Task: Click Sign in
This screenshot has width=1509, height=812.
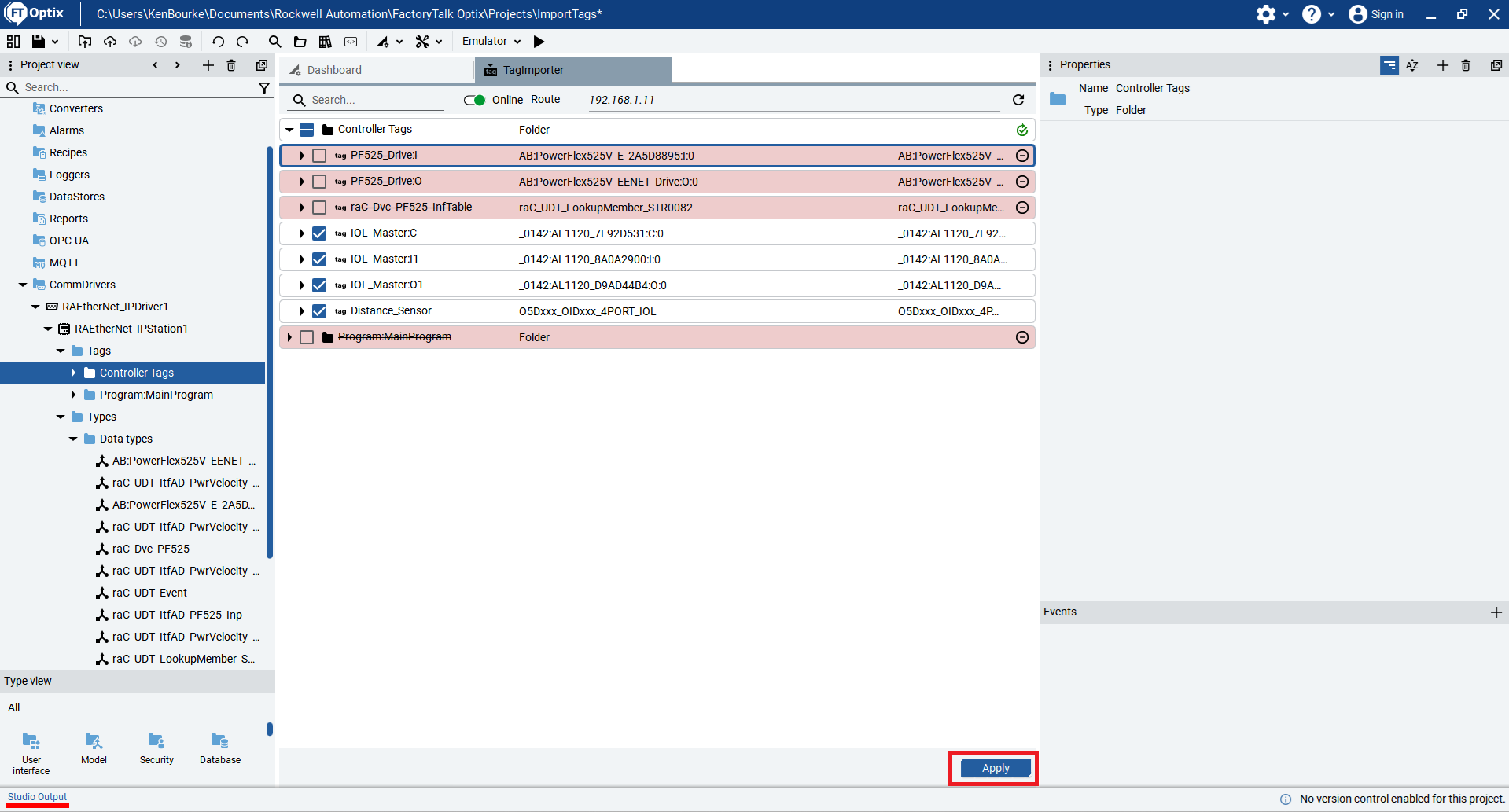Action: click(1376, 14)
